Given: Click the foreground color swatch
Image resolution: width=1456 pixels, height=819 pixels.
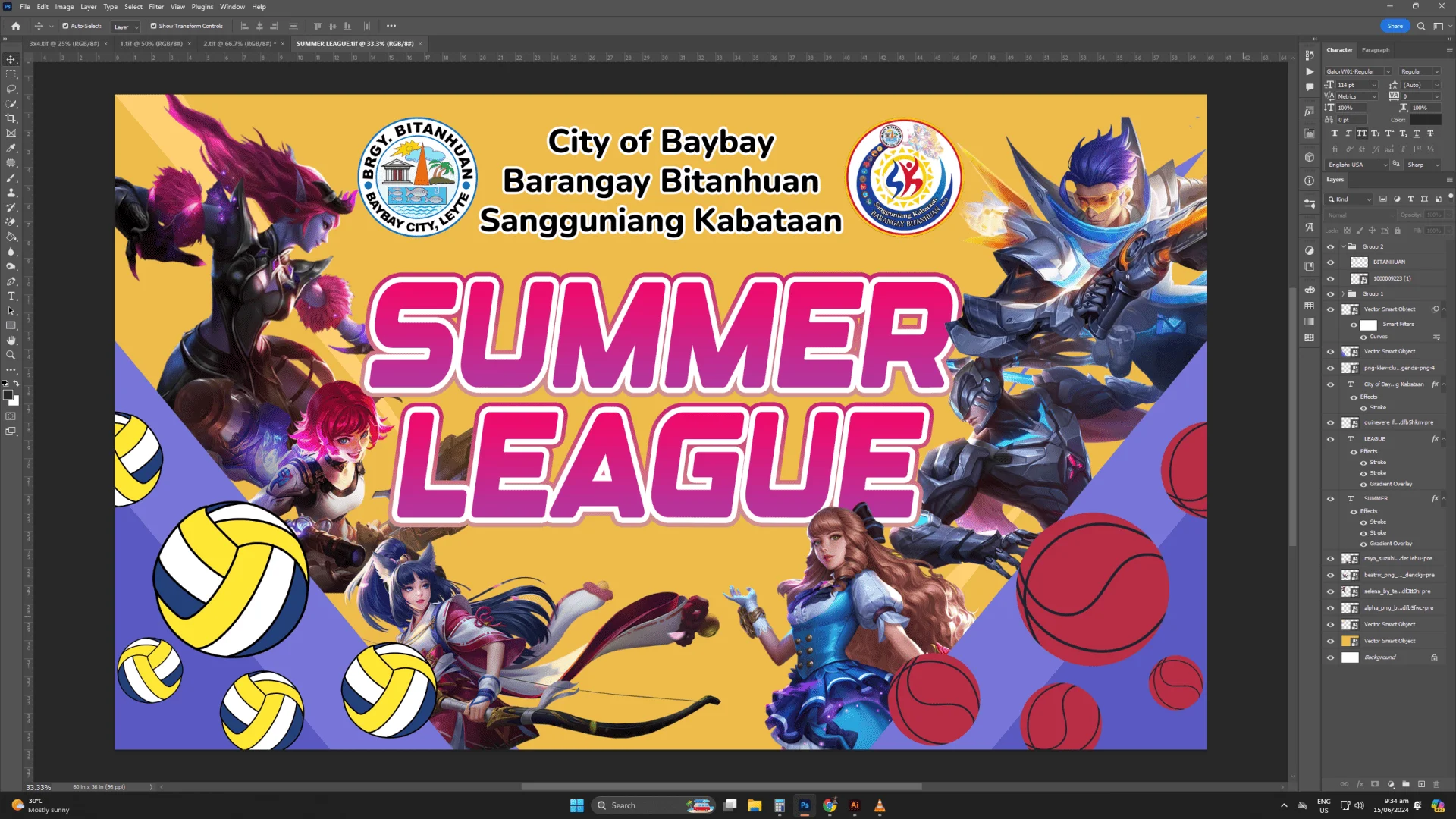Looking at the screenshot, I should 8,395.
